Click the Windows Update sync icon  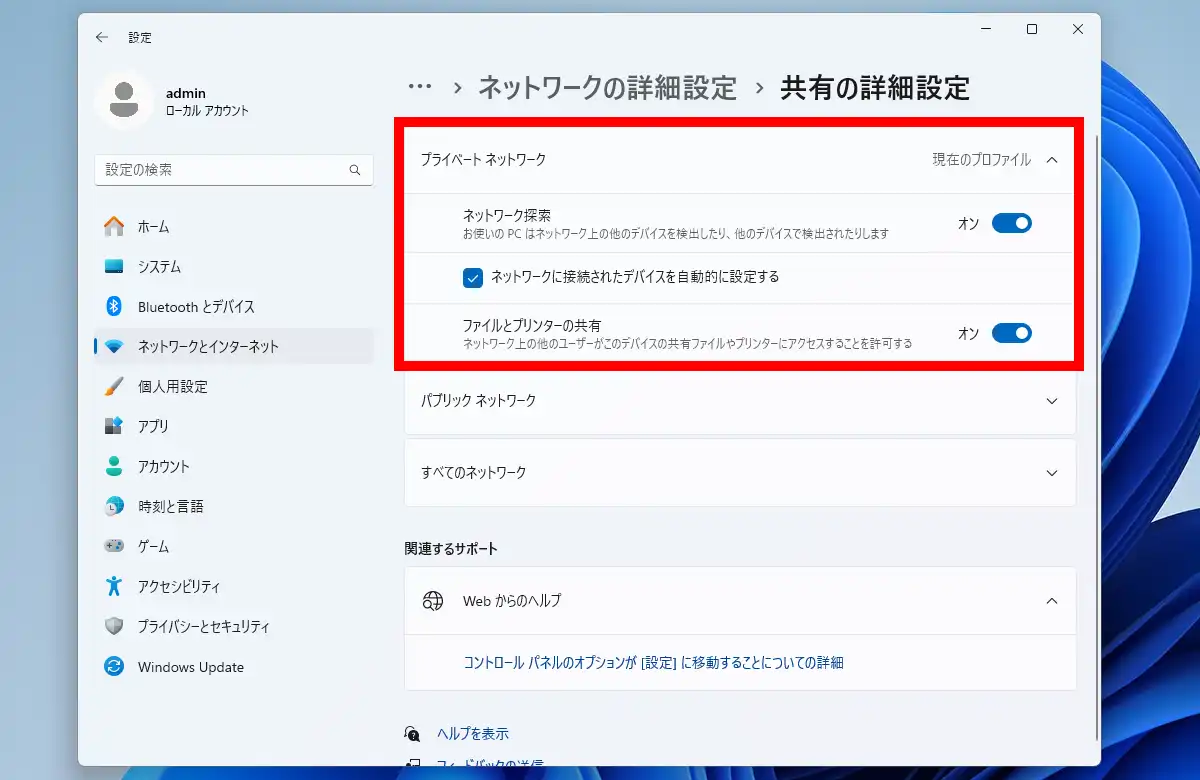(x=114, y=666)
